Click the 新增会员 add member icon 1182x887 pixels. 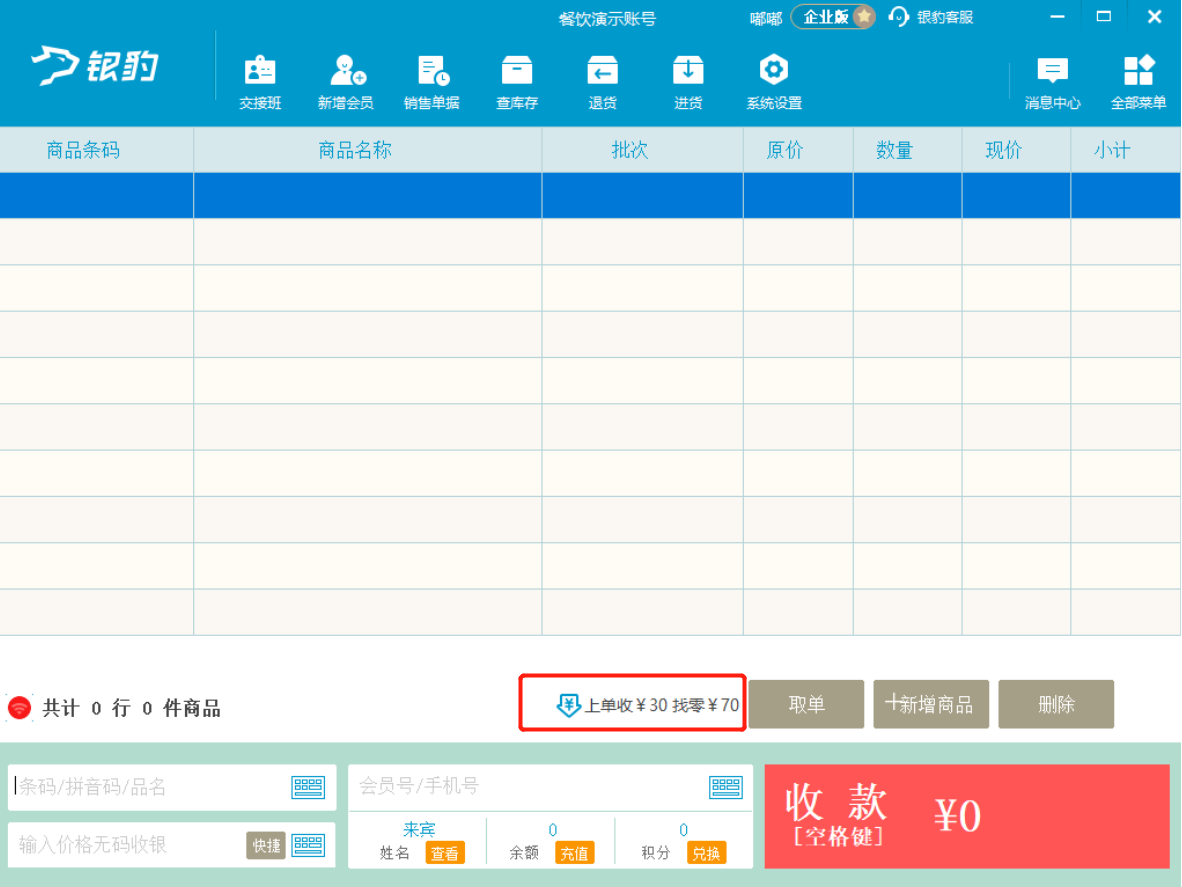tap(346, 82)
